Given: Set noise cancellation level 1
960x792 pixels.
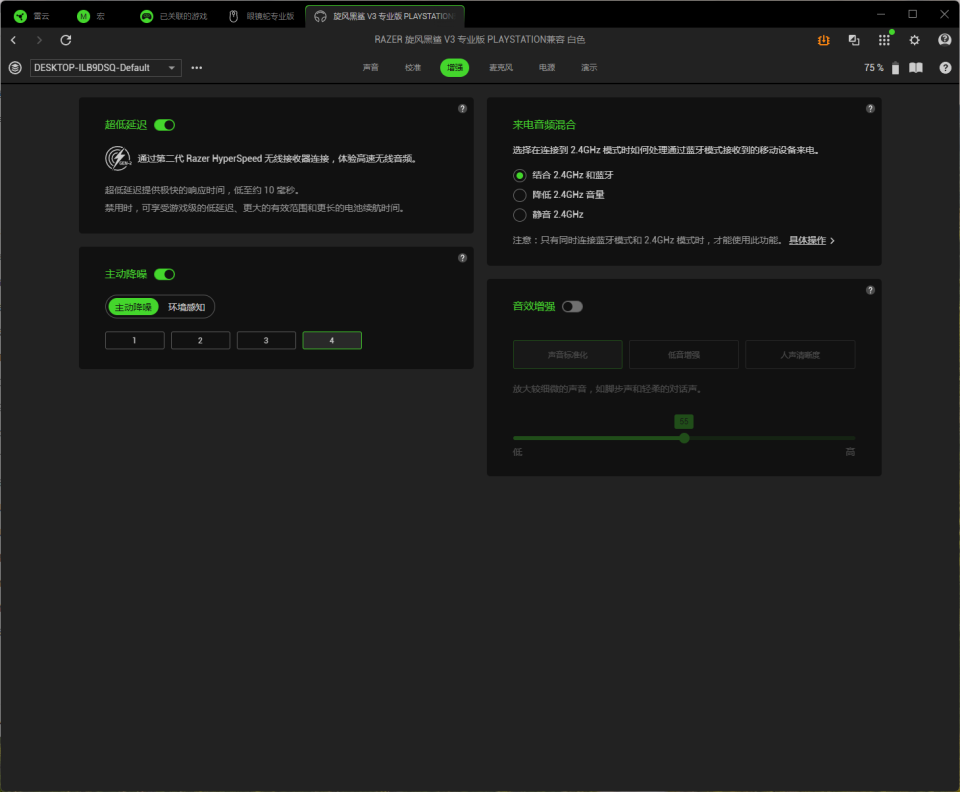Looking at the screenshot, I should (135, 340).
